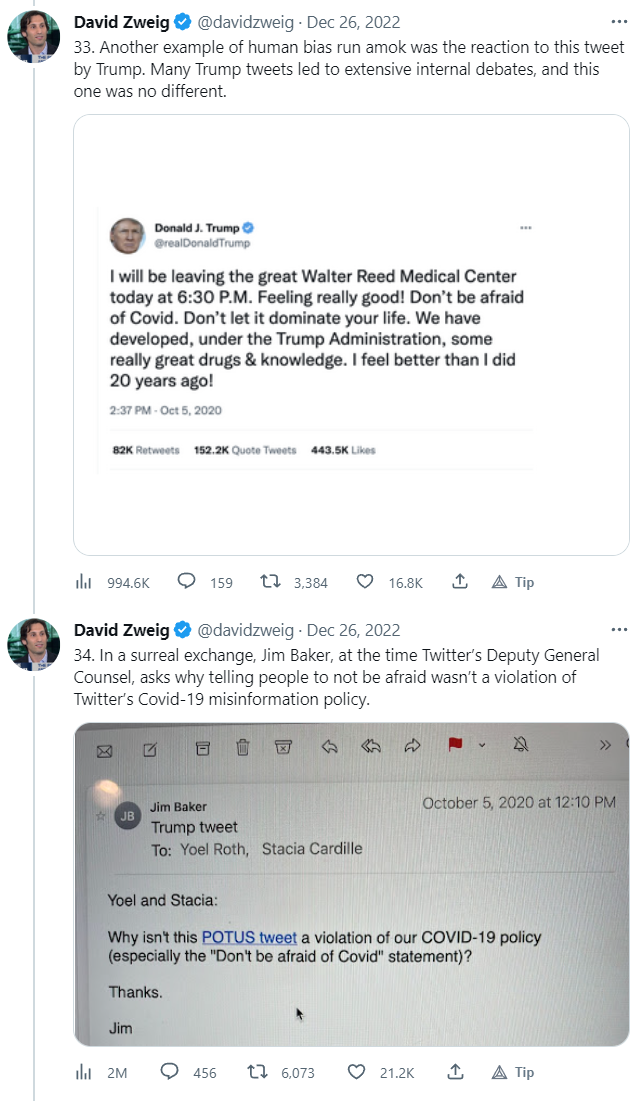Open the POTUS tweet link in email
635x1101 pixels.
click(249, 937)
